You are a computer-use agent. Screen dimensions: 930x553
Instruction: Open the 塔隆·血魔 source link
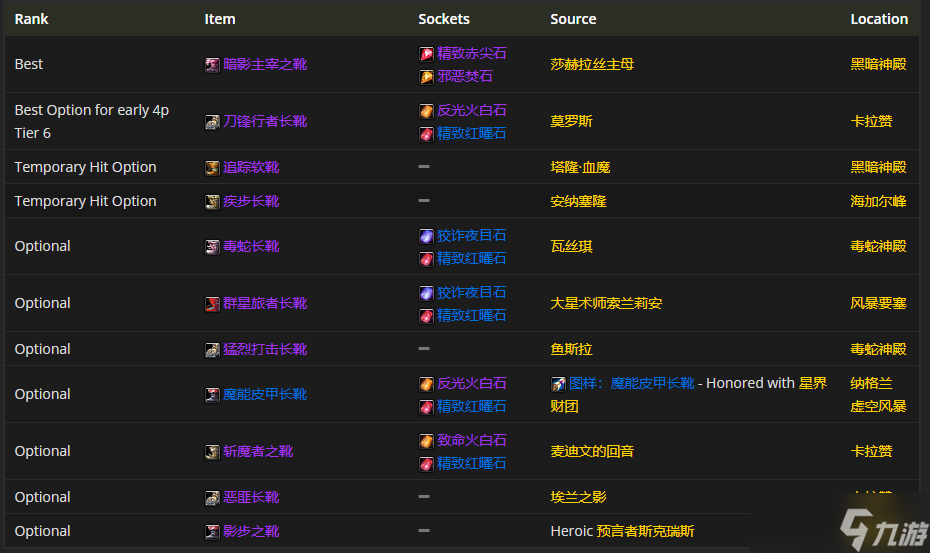click(x=580, y=167)
